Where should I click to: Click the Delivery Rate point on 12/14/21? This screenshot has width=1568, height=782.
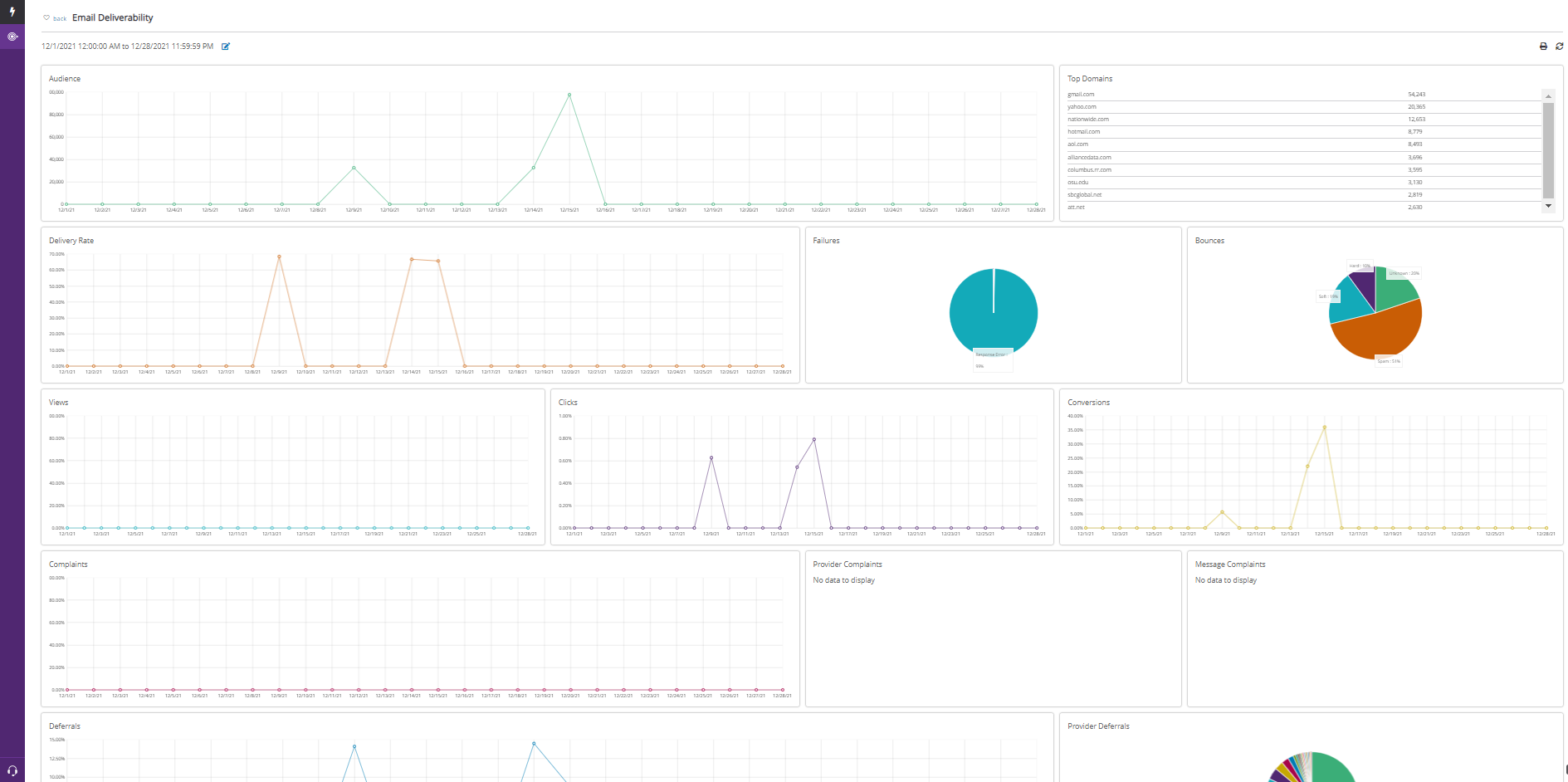[x=412, y=259]
